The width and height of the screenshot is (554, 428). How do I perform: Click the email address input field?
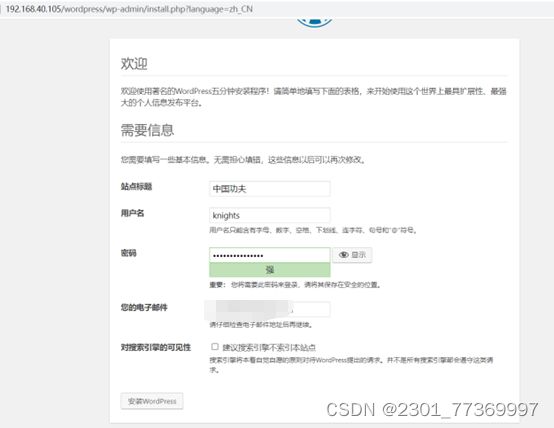pos(270,309)
